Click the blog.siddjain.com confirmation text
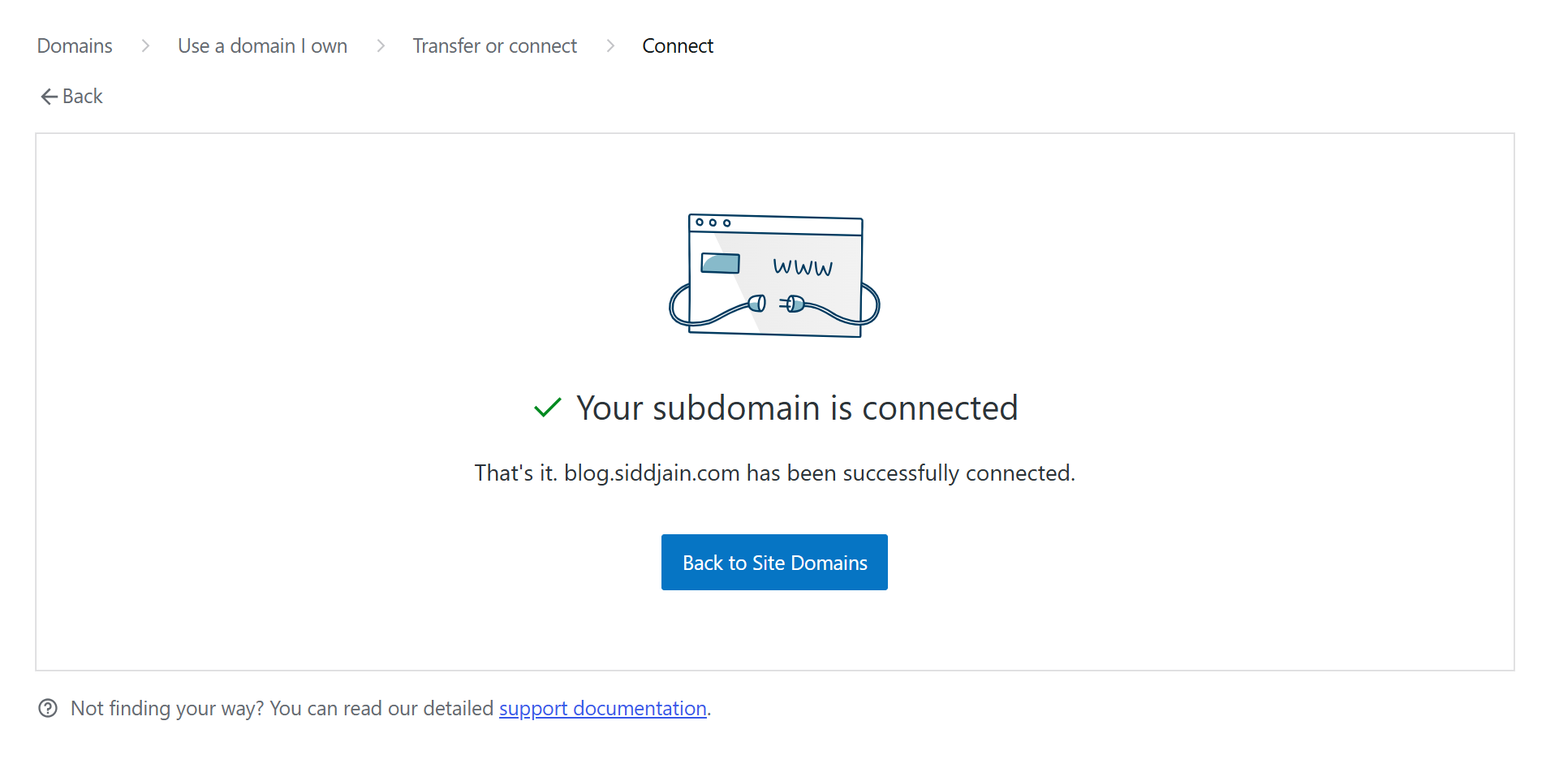Viewport: 1568px width, 777px height. pyautogui.click(x=774, y=473)
